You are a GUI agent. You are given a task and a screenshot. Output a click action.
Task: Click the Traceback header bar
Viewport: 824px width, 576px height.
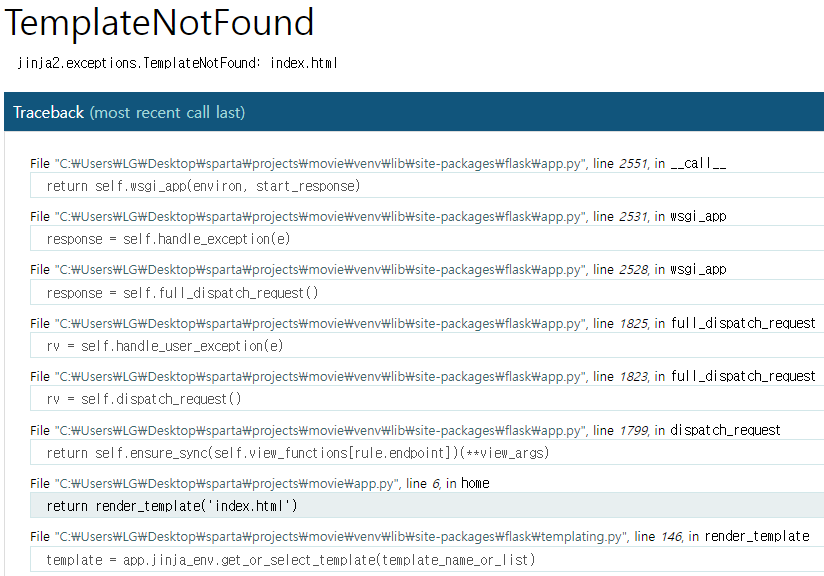point(414,112)
